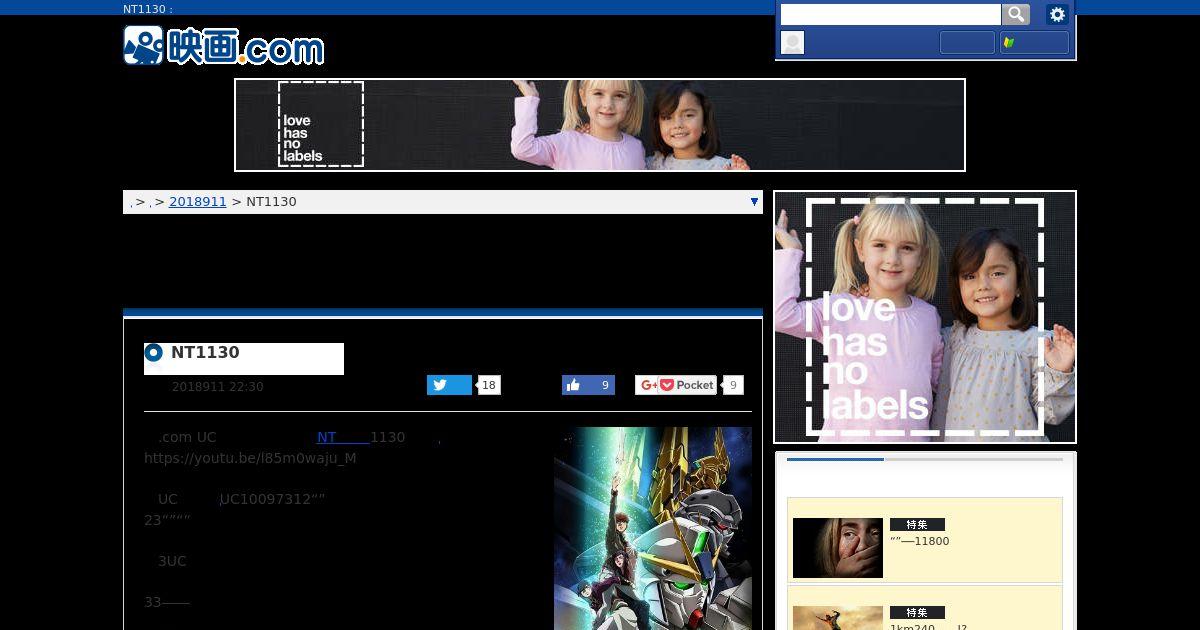Expand the breadcrumb dropdown arrow
The width and height of the screenshot is (1200, 630).
pyautogui.click(x=754, y=202)
